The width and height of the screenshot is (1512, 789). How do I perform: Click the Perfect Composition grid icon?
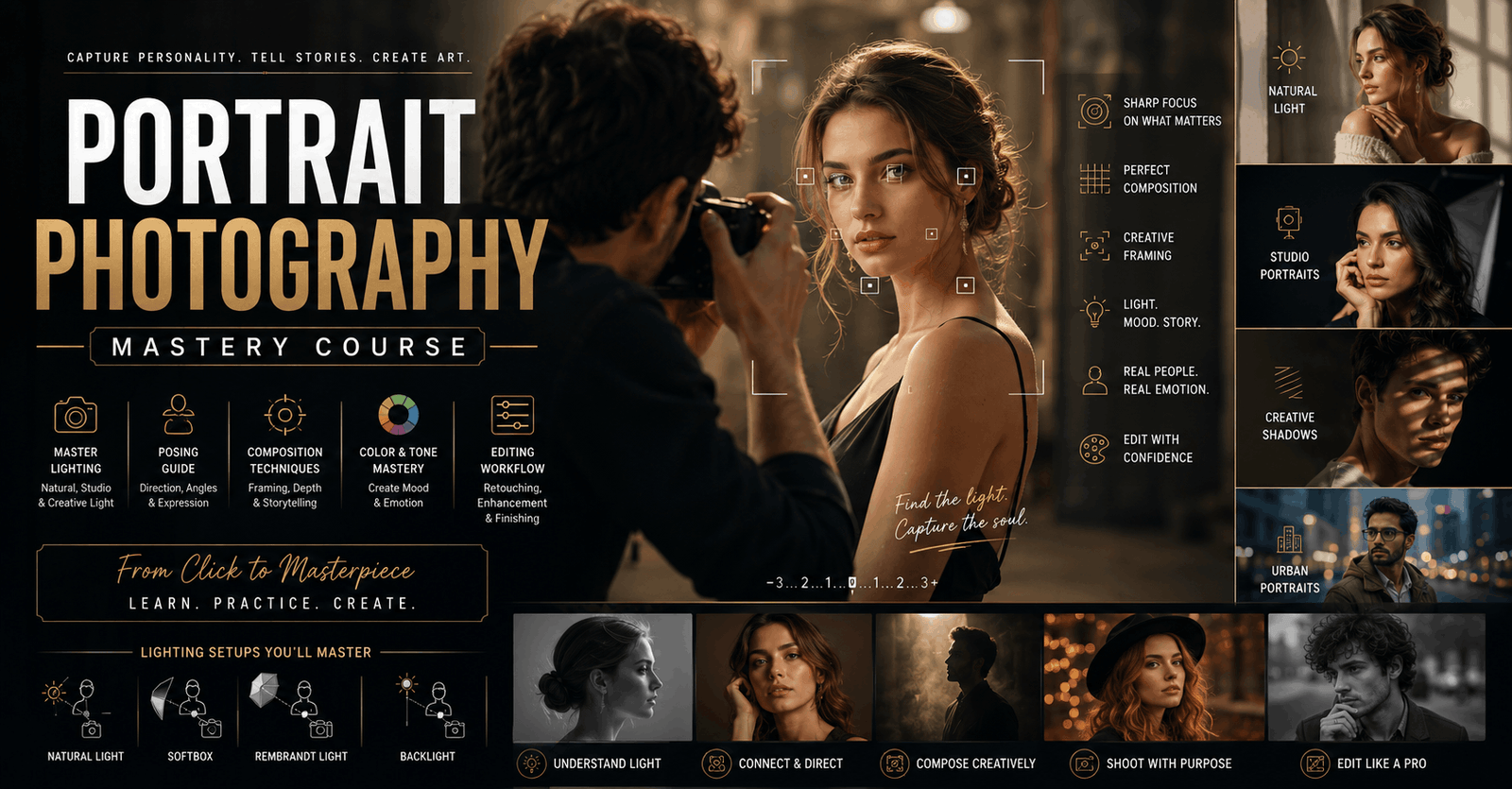tap(1094, 178)
